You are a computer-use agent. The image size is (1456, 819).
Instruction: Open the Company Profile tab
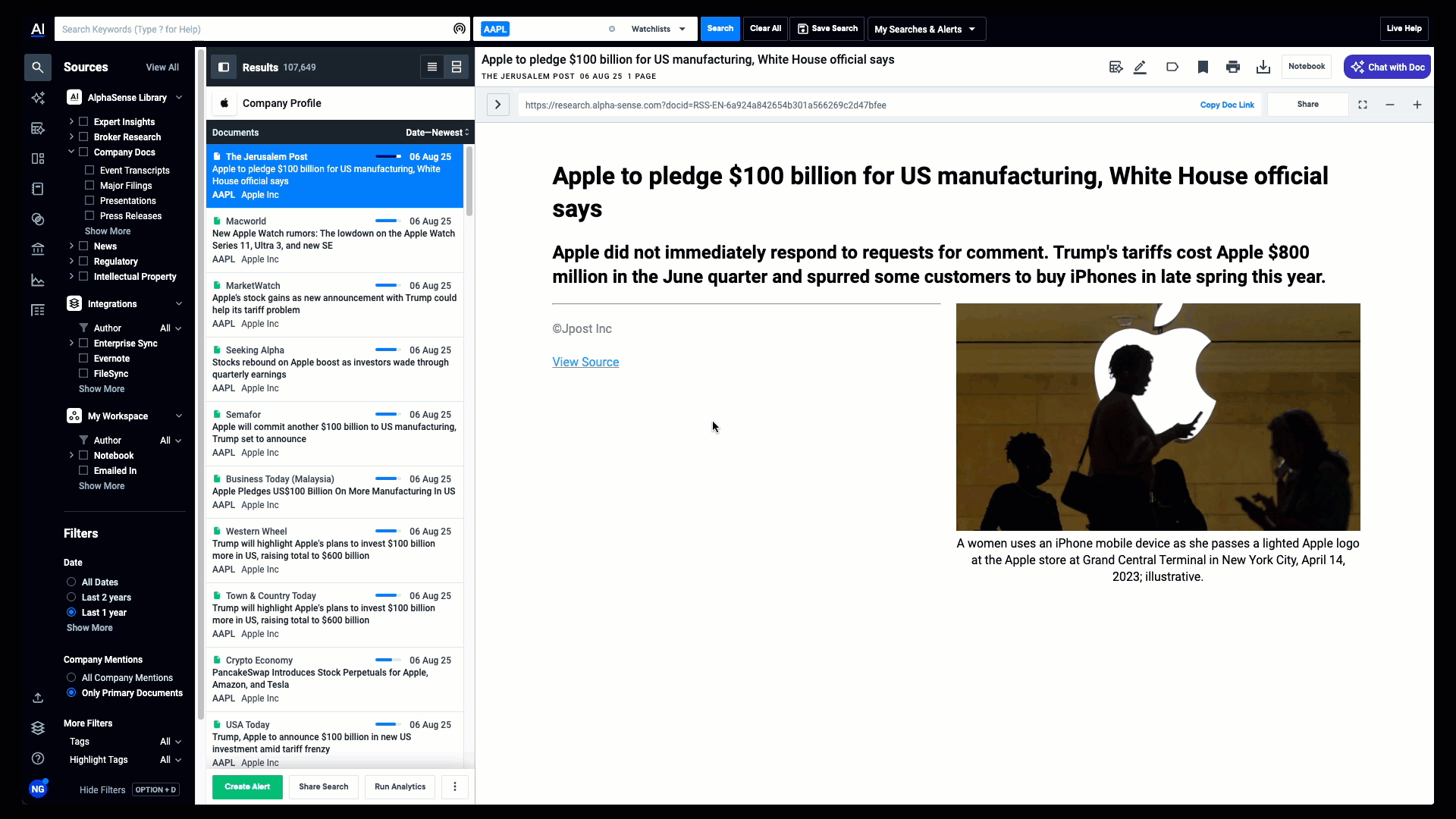(x=281, y=103)
